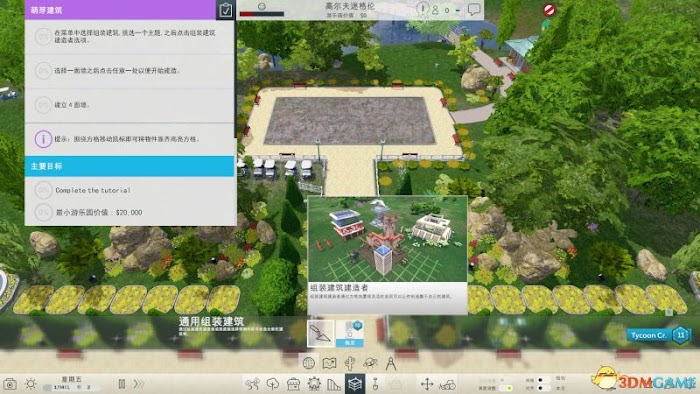This screenshot has height=394, width=700.
Task: Select the four-arrow move tool
Action: 427,384
